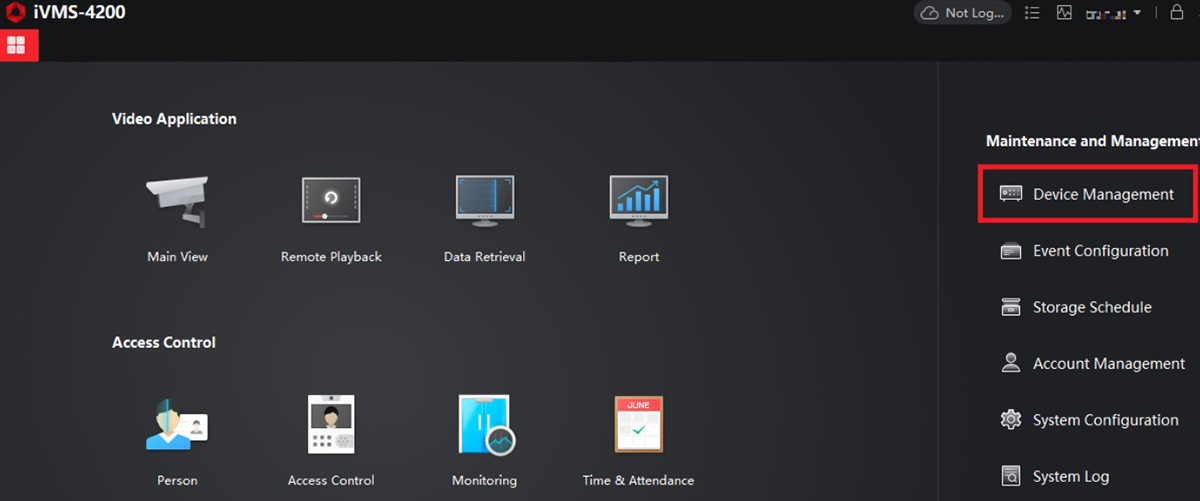Click the Access Control module label
1200x501 pixels.
coord(331,480)
